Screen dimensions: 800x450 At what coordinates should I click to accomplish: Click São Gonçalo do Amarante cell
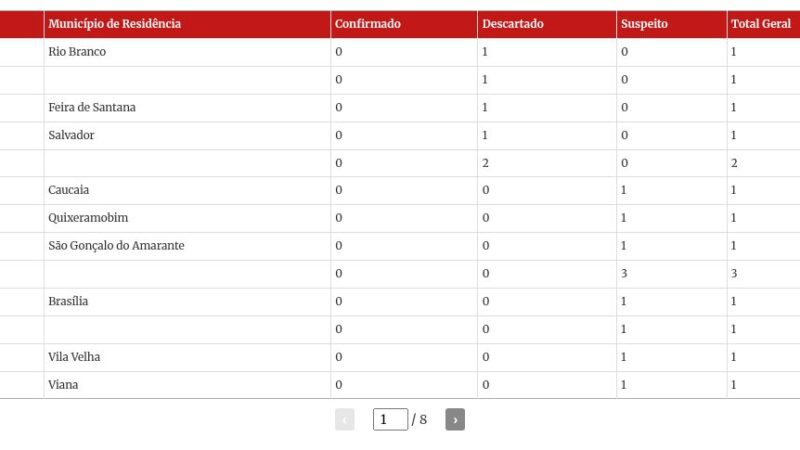point(116,245)
